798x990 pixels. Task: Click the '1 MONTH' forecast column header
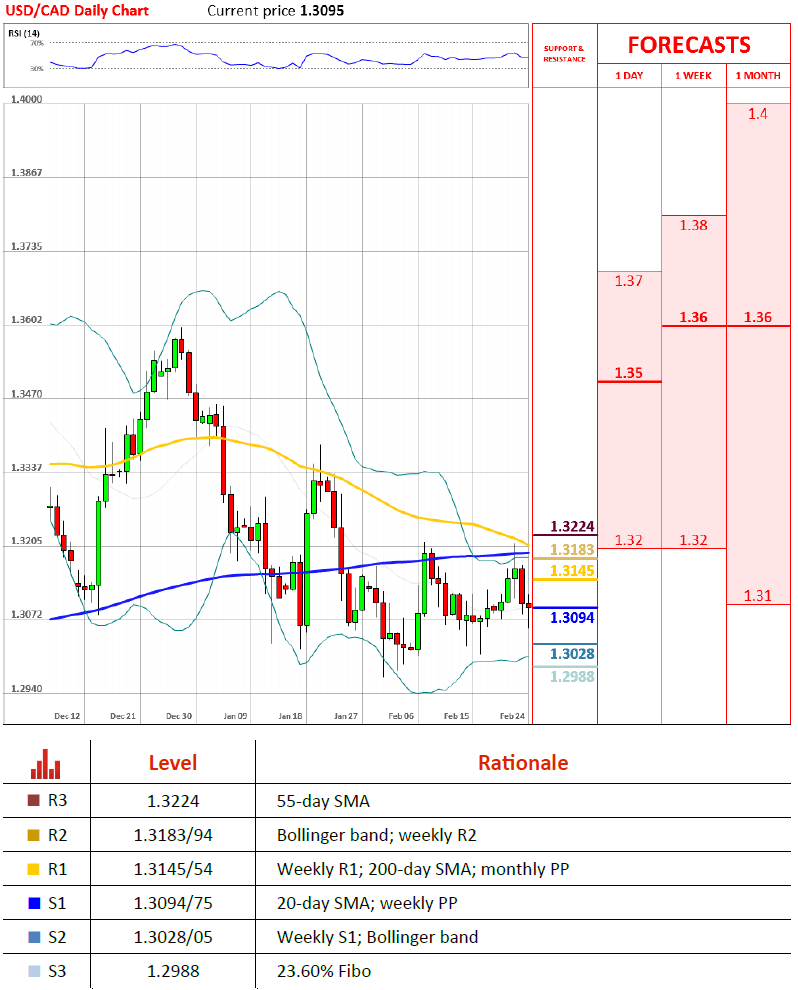[x=758, y=76]
